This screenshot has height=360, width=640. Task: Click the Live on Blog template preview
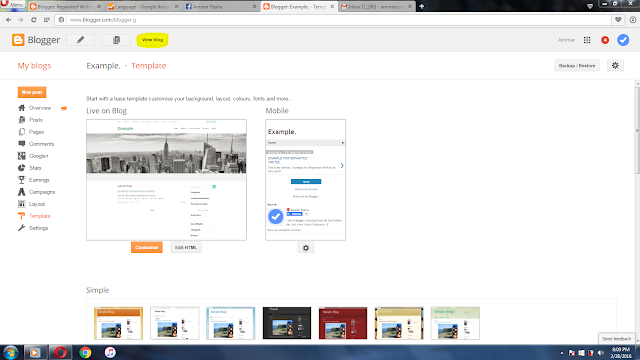click(166, 180)
